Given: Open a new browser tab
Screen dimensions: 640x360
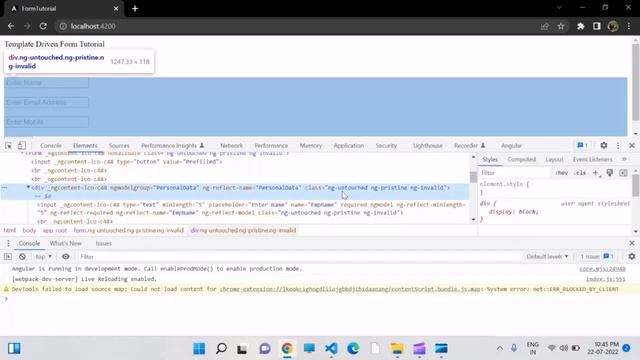Looking at the screenshot, I should [x=135, y=8].
